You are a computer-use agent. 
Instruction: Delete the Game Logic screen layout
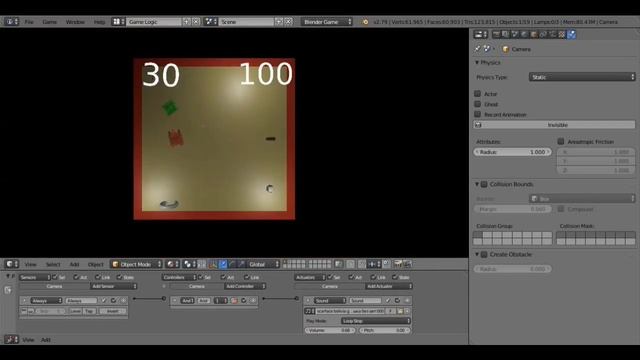click(x=196, y=22)
